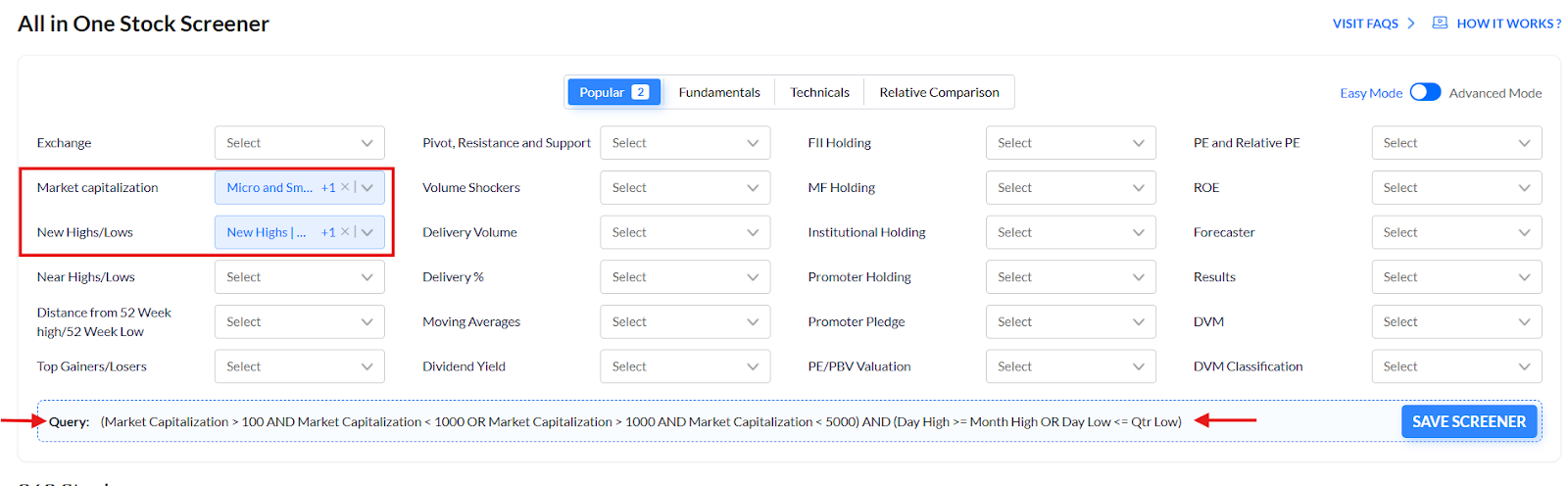Open the Visit FAQs link
1568x486 pixels.
1365,24
